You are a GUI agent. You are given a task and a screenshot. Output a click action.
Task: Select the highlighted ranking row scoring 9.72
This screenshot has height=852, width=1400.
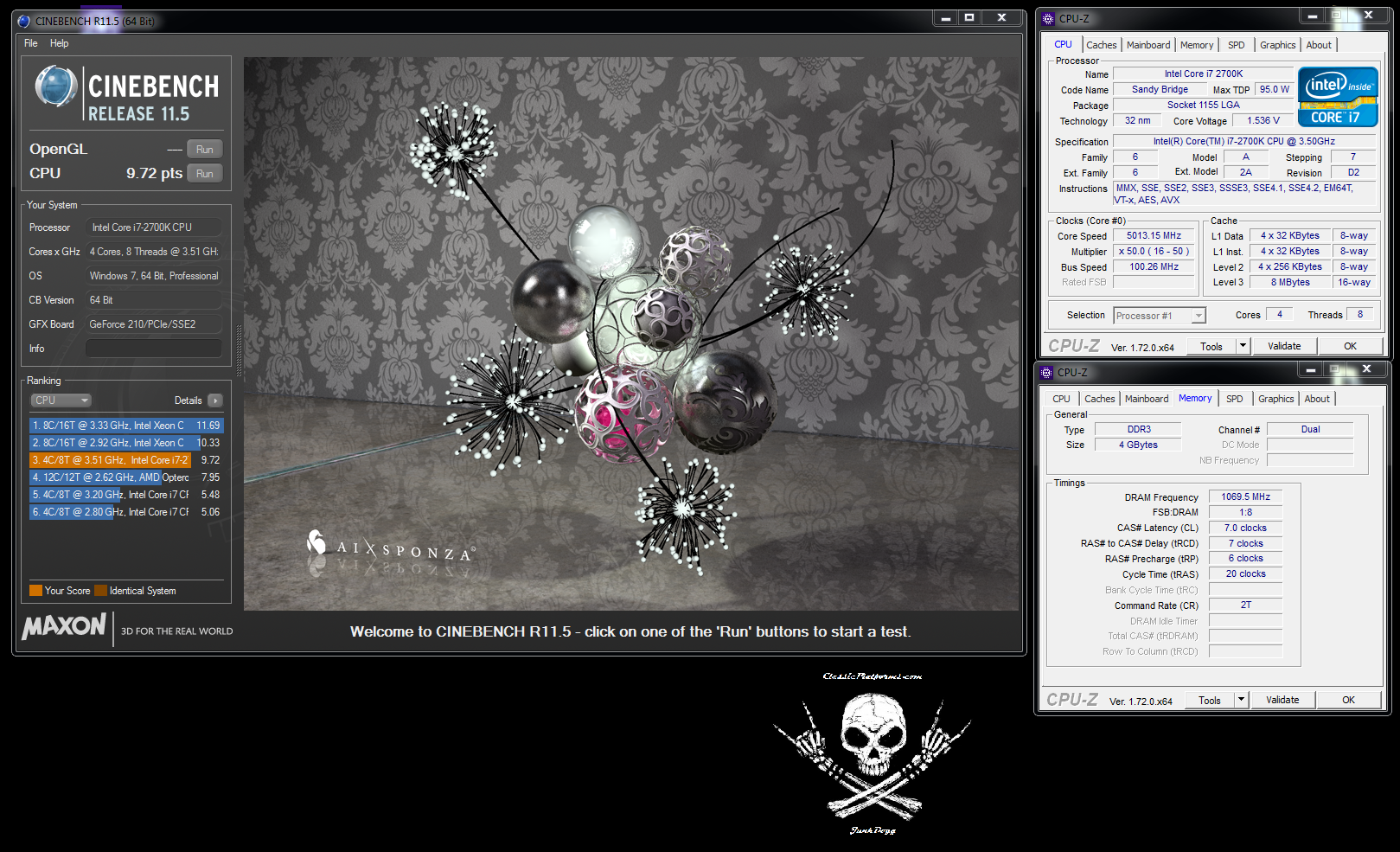(x=126, y=460)
